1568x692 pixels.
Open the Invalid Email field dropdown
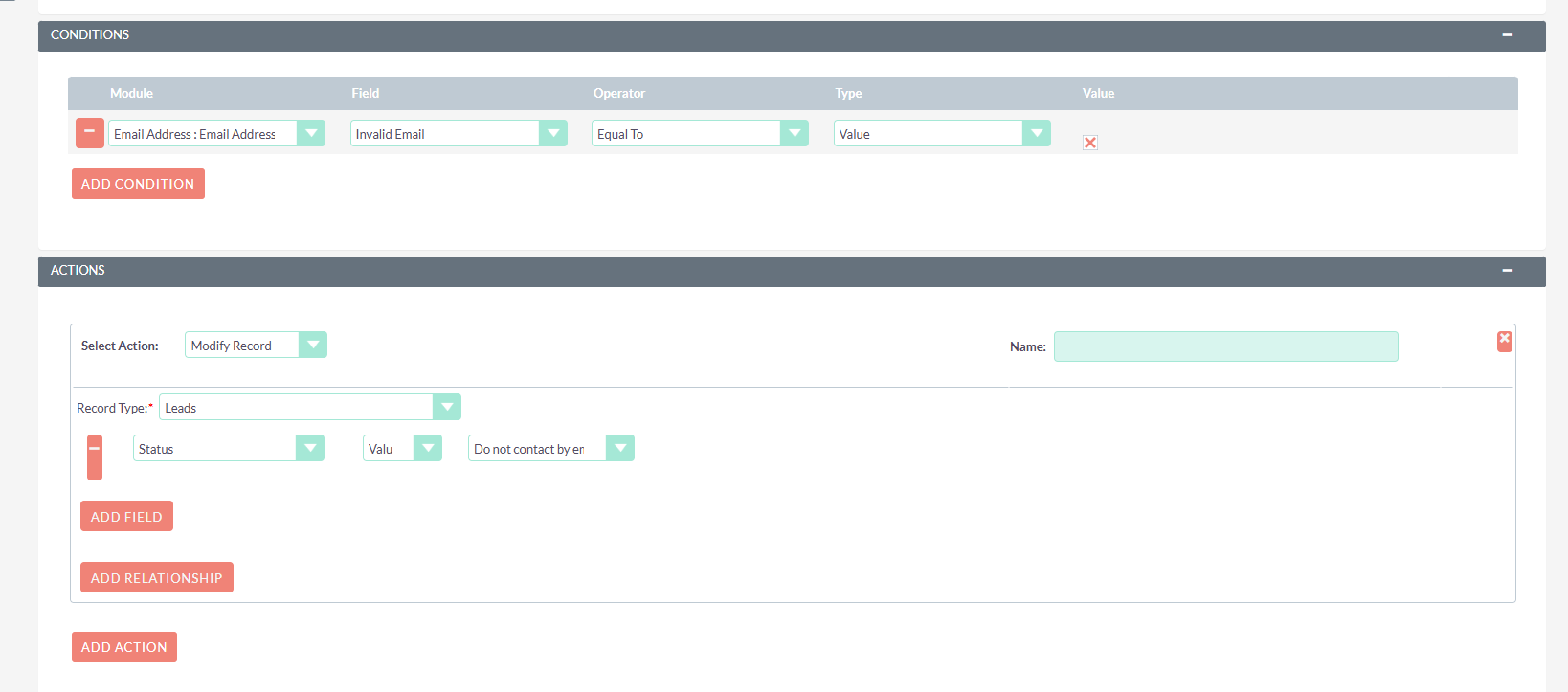458,134
